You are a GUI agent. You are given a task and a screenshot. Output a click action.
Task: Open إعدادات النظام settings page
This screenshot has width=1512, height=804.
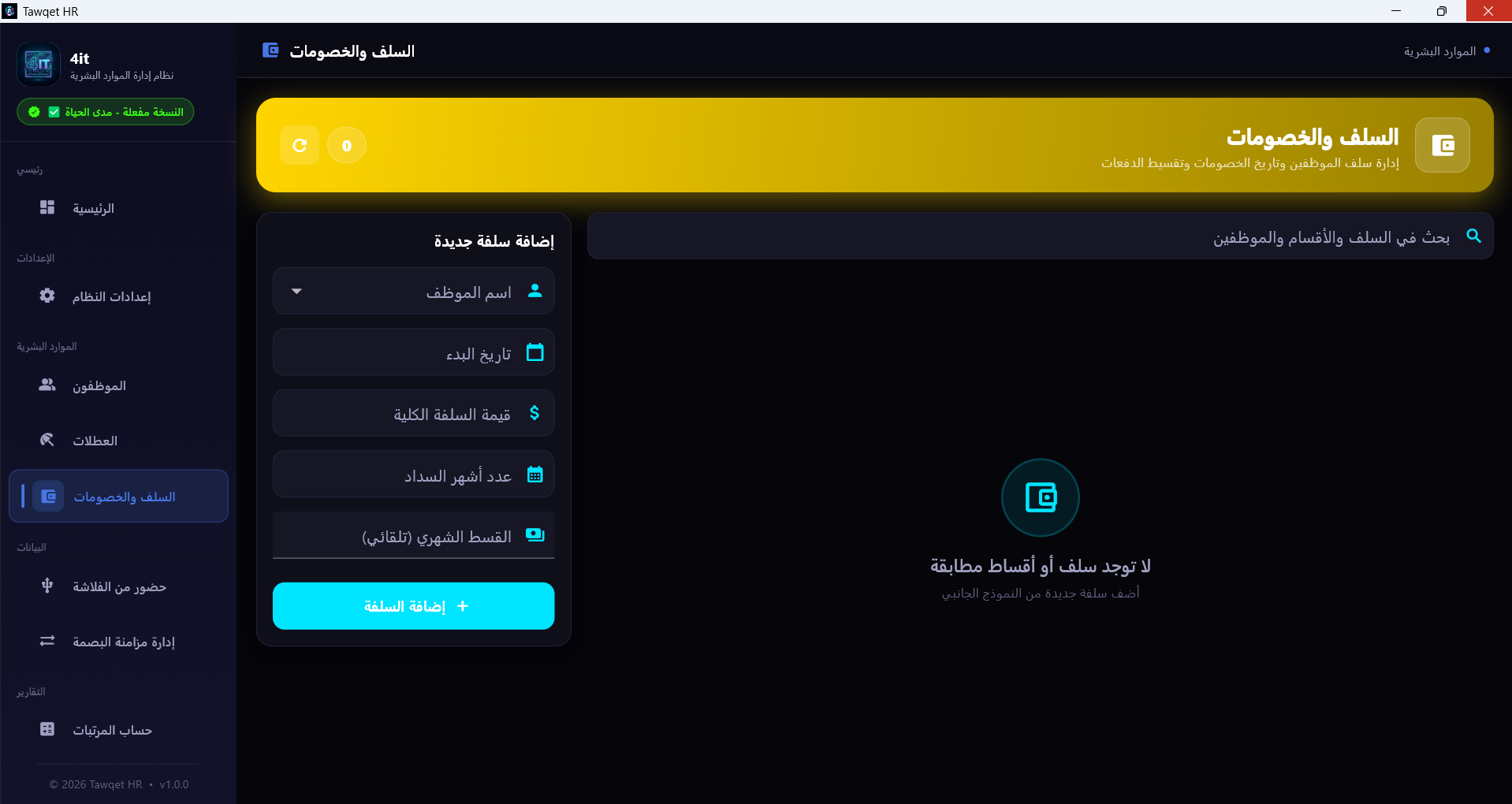(118, 296)
